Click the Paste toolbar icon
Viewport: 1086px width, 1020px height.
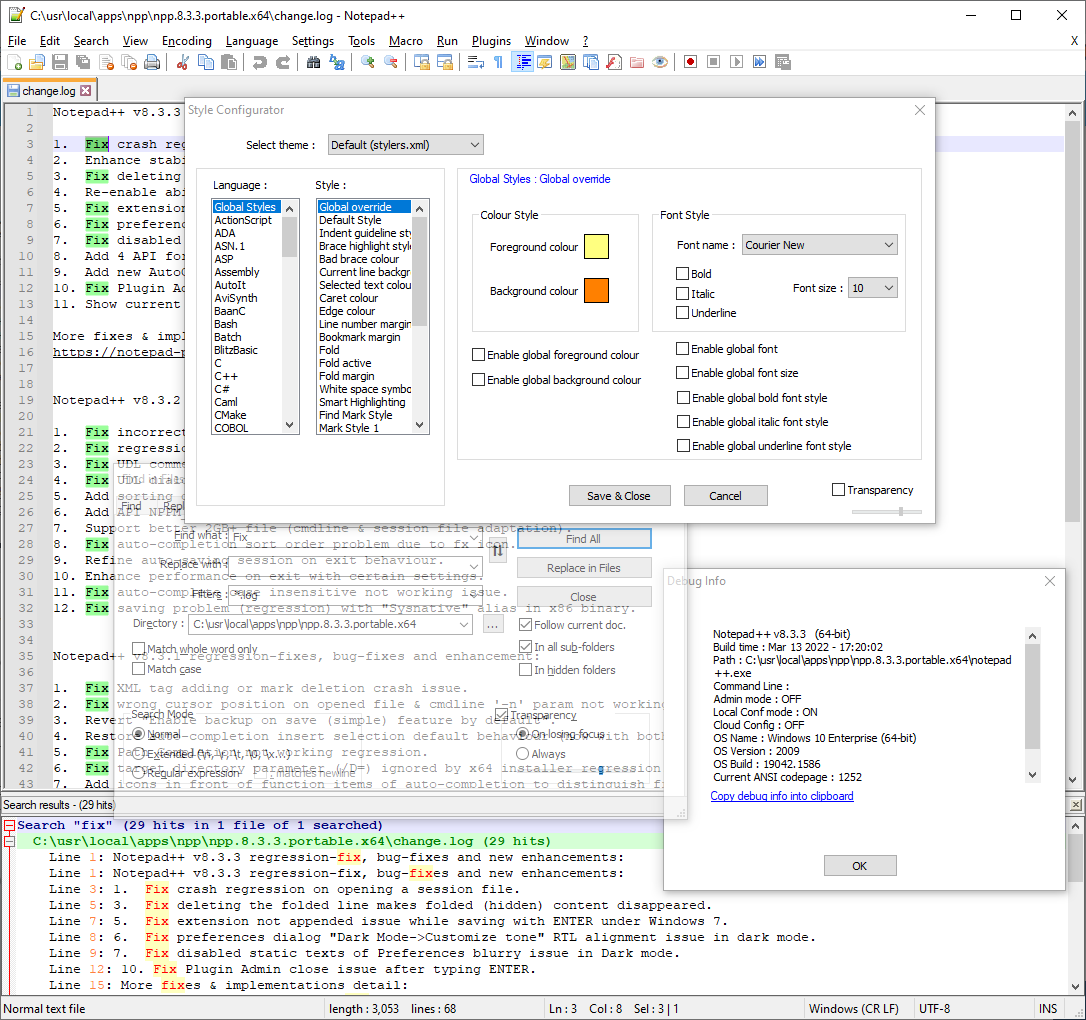(x=229, y=62)
